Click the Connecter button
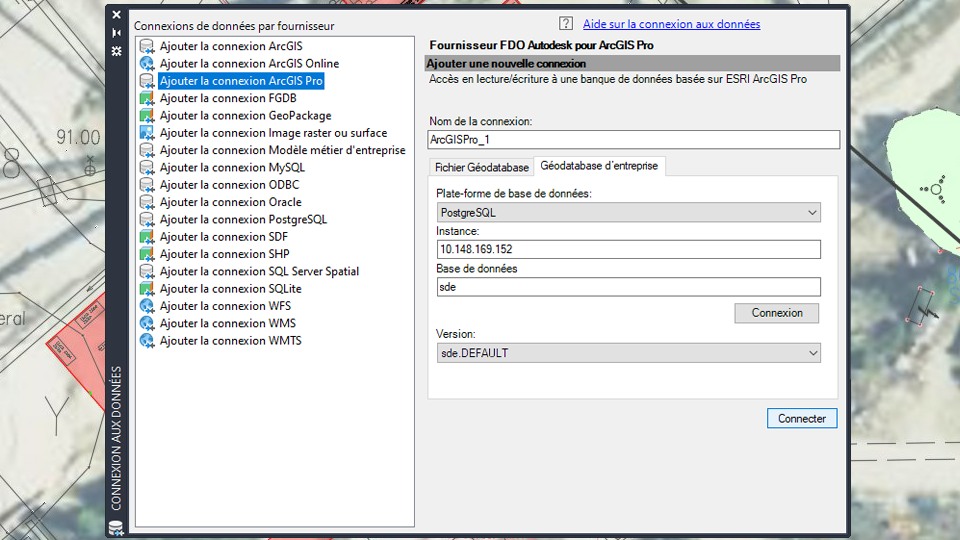The image size is (960, 540). pos(801,419)
